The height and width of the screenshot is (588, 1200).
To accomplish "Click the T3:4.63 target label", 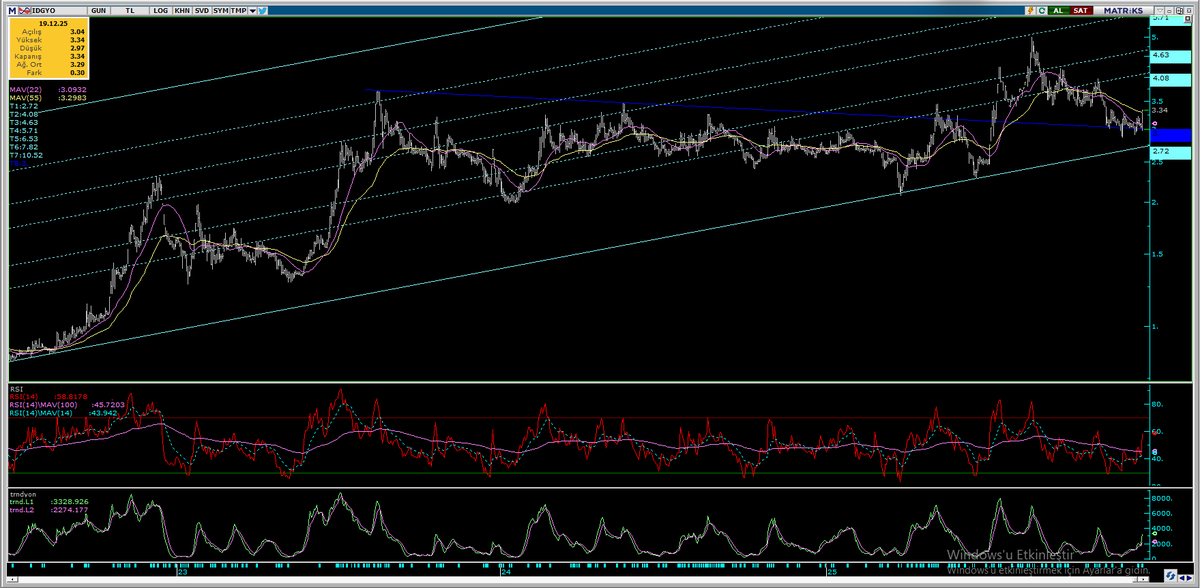I will pos(24,122).
